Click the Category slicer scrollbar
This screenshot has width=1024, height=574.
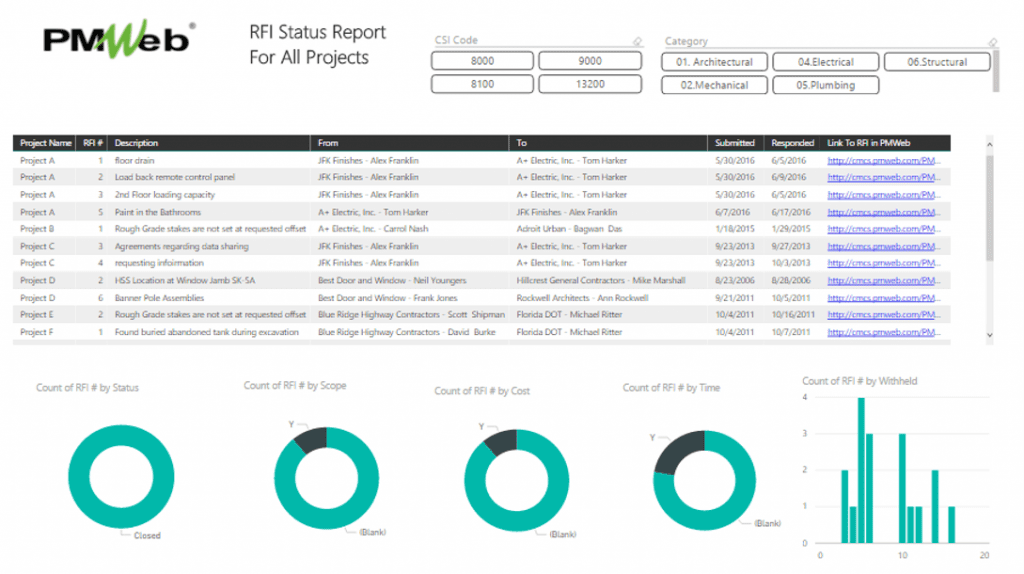click(996, 70)
